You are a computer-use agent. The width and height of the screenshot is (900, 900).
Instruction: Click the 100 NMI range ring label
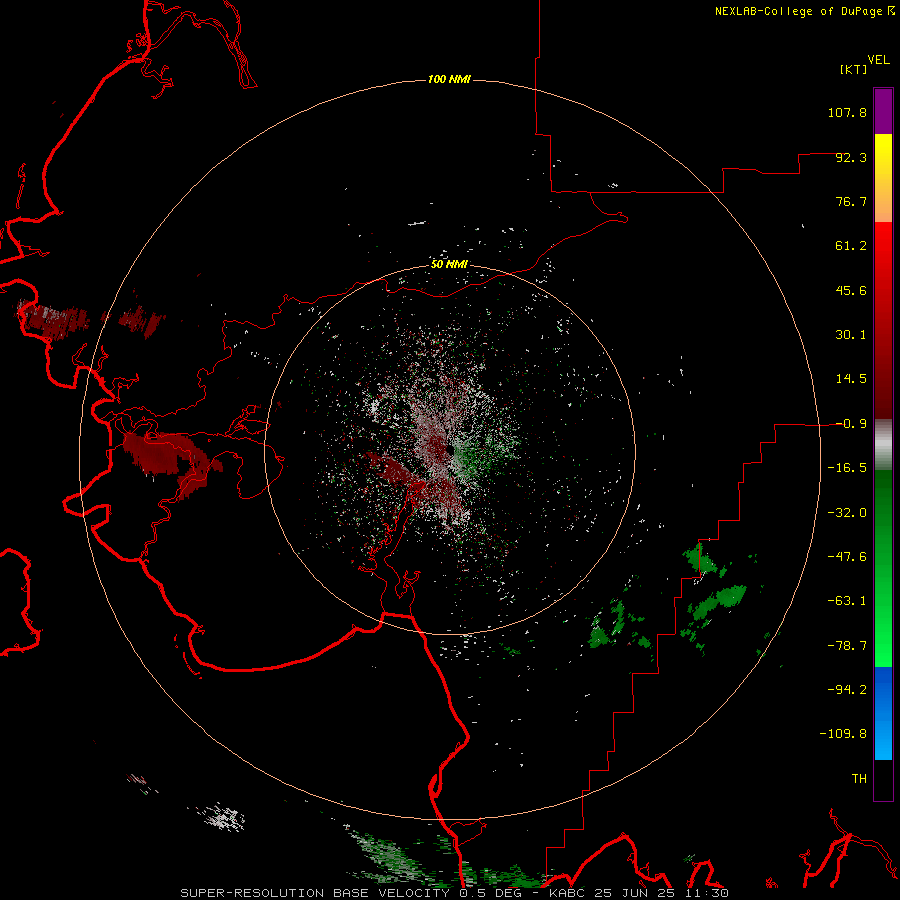(x=449, y=79)
